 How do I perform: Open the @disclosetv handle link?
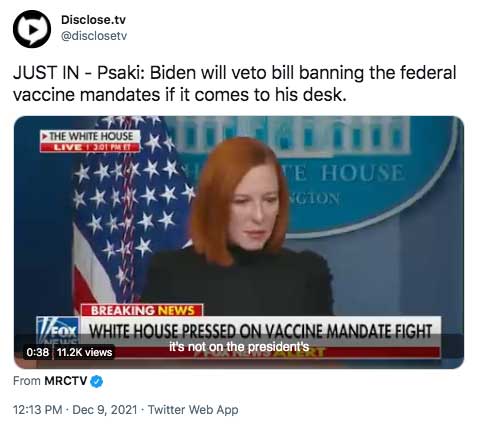[94, 36]
